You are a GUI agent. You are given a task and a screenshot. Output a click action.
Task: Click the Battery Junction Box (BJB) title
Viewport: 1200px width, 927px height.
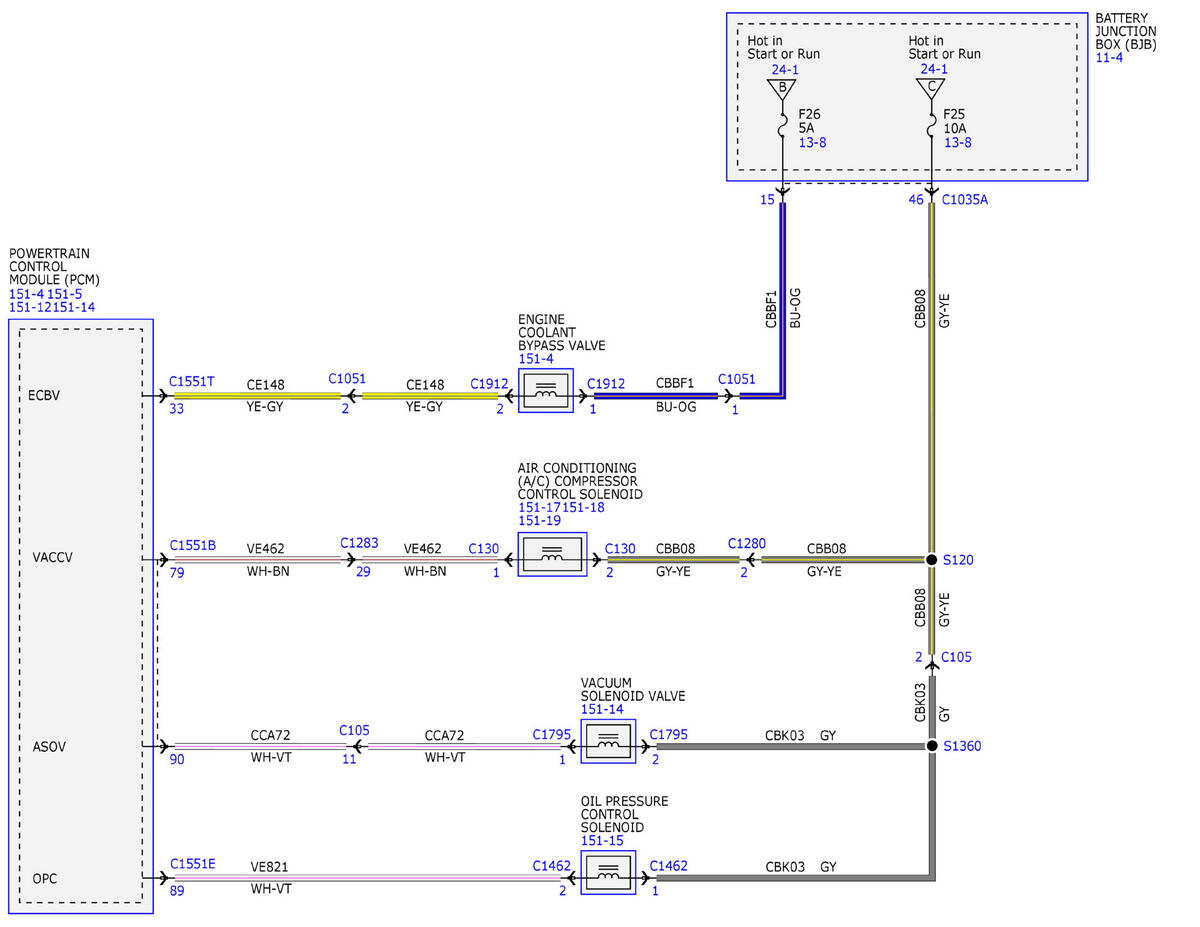[1126, 32]
